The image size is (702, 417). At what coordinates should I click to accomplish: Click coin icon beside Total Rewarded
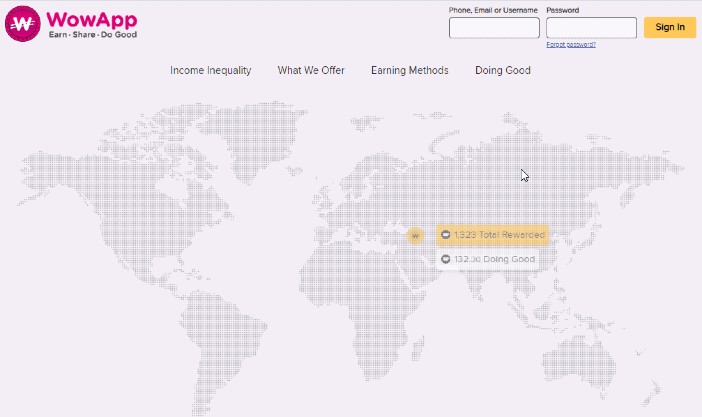(445, 235)
